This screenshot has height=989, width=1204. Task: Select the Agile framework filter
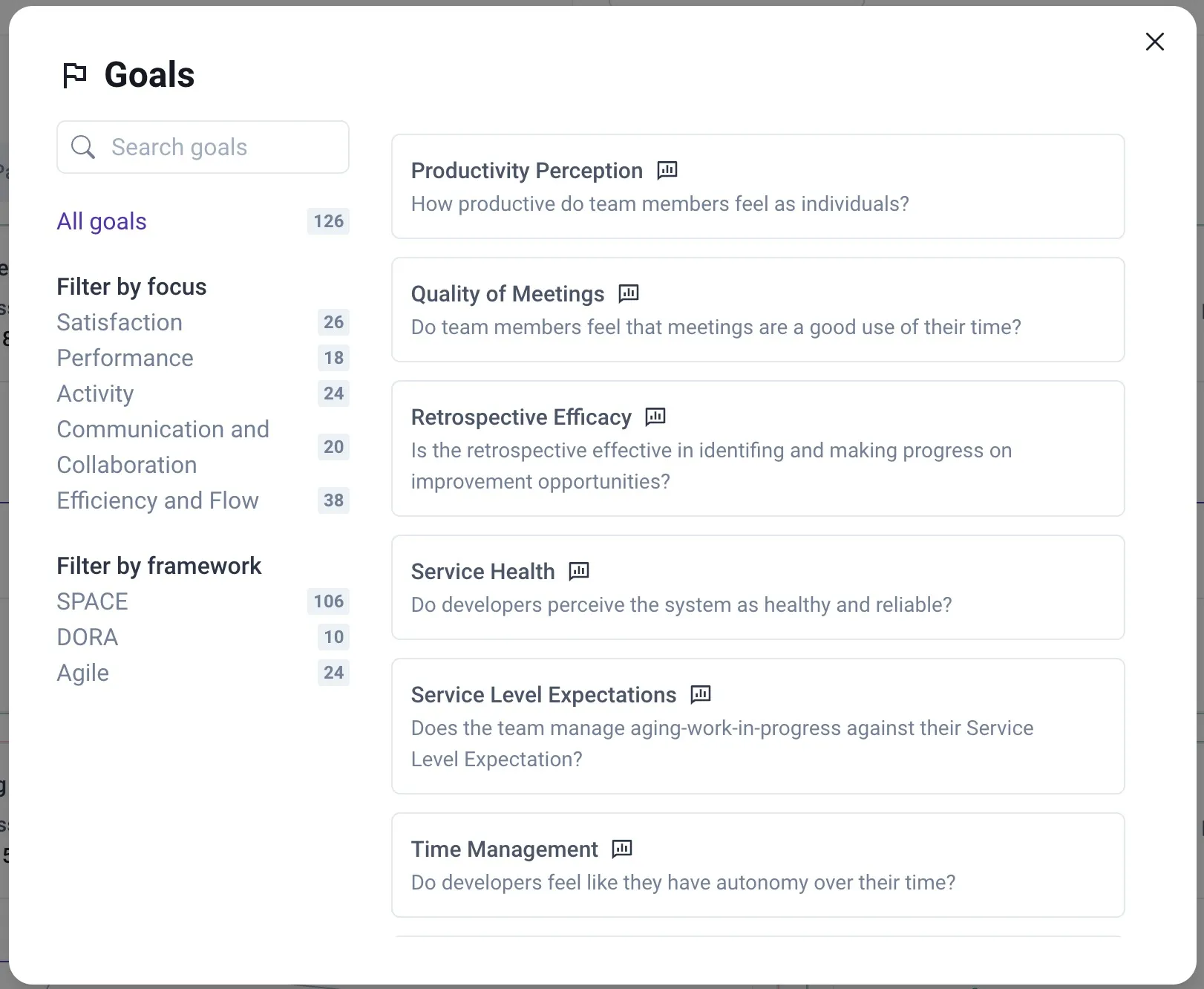[83, 673]
